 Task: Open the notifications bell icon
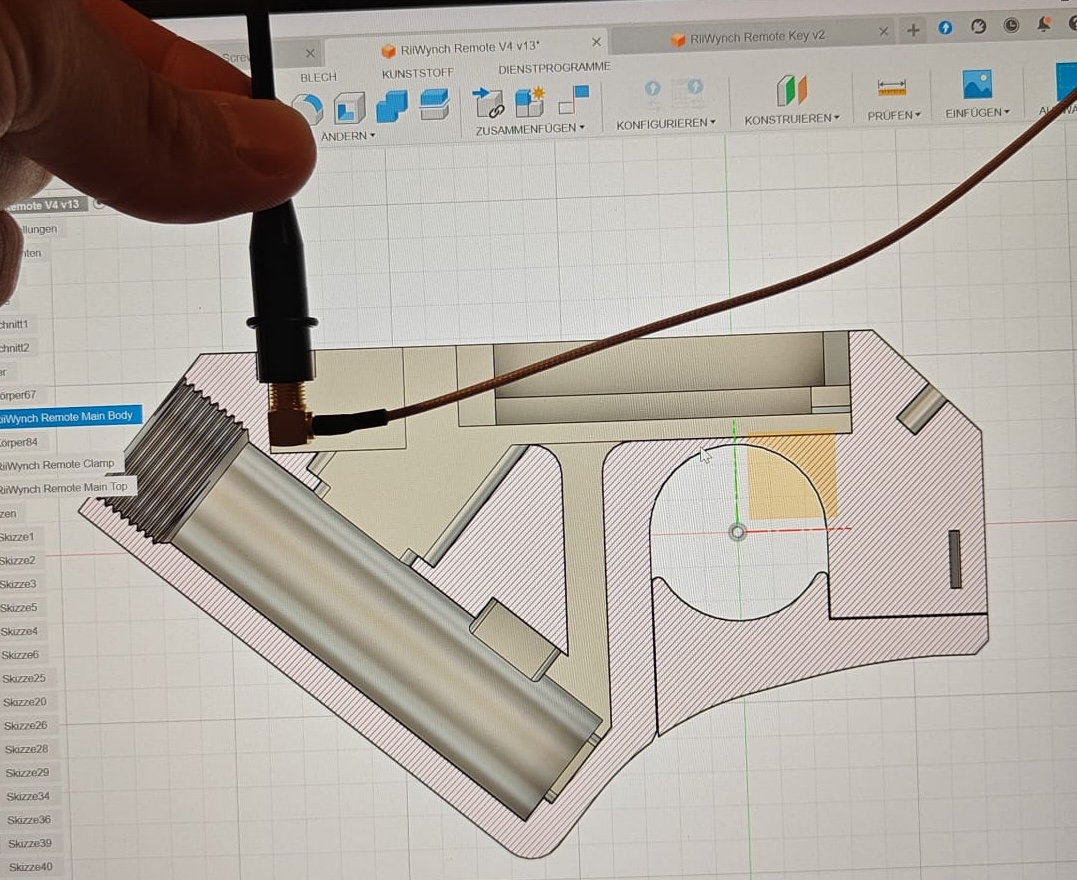[1043, 25]
